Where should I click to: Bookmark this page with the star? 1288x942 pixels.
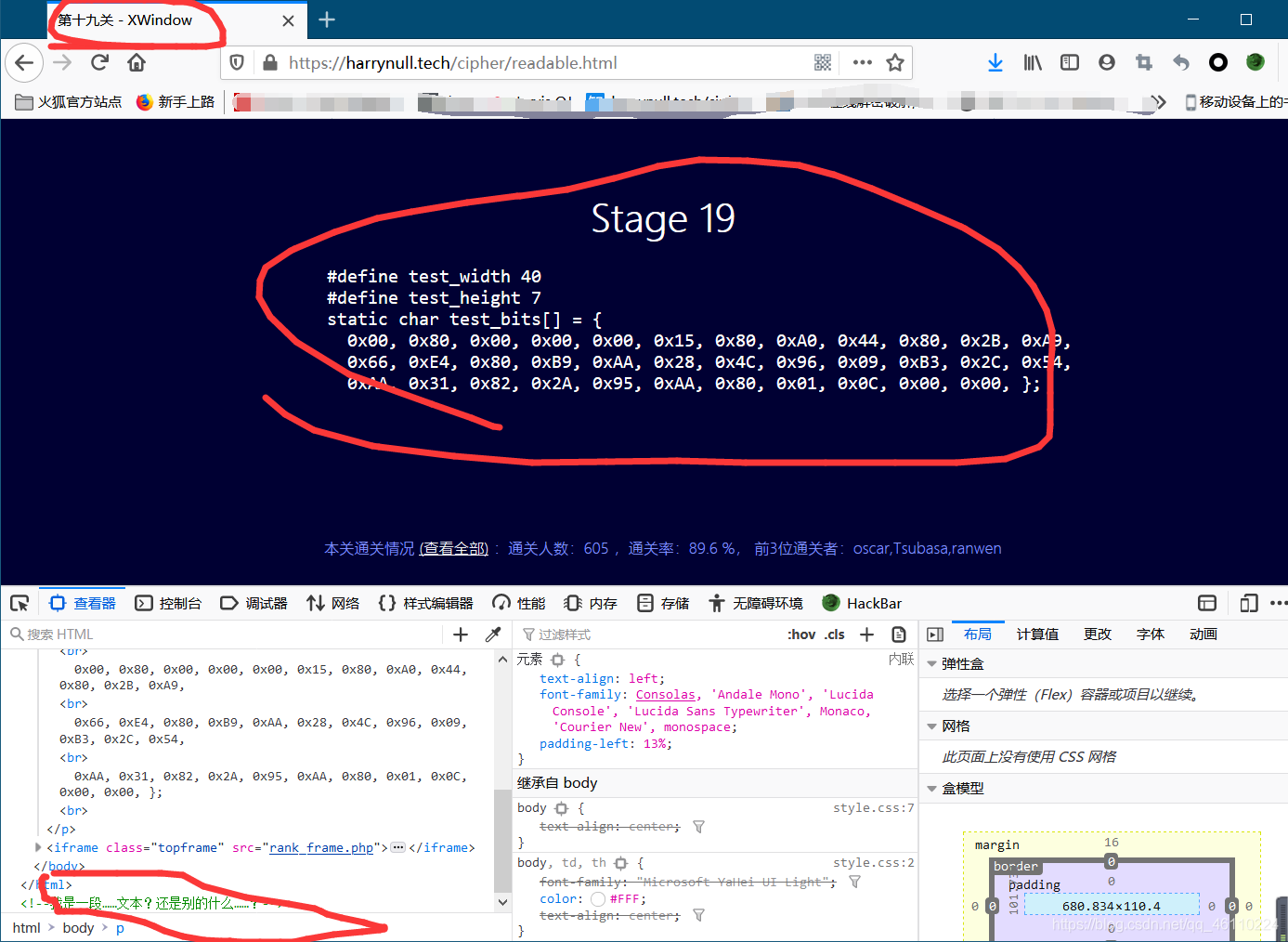tap(895, 62)
